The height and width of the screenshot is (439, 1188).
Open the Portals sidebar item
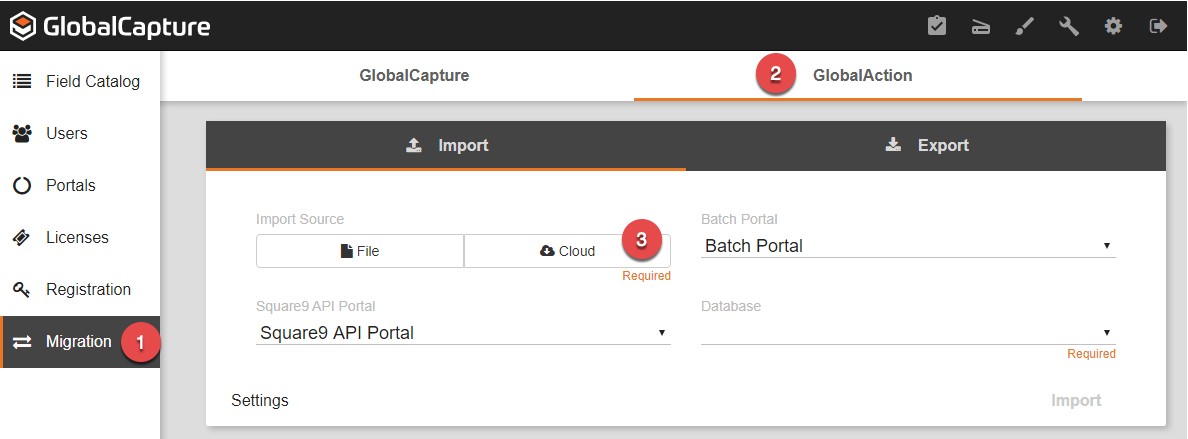70,185
